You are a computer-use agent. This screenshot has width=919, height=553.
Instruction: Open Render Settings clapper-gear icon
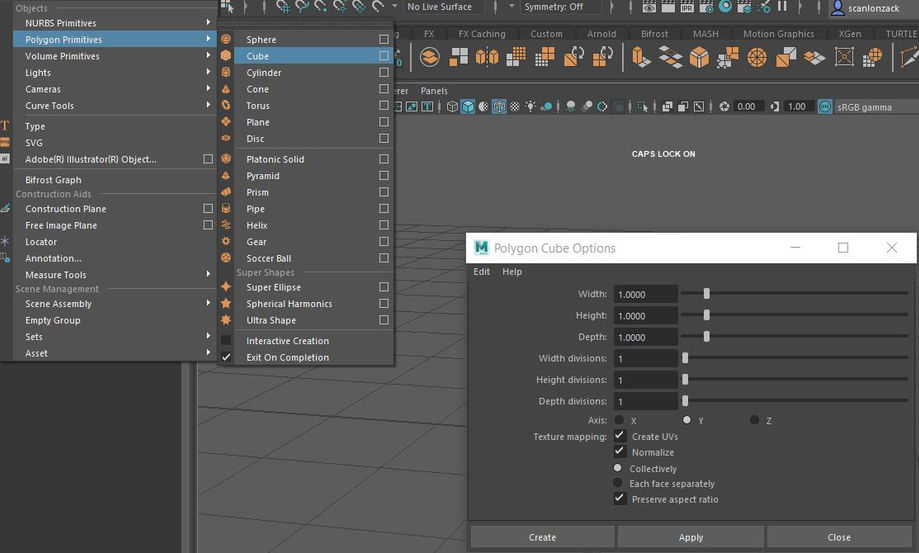pos(707,7)
